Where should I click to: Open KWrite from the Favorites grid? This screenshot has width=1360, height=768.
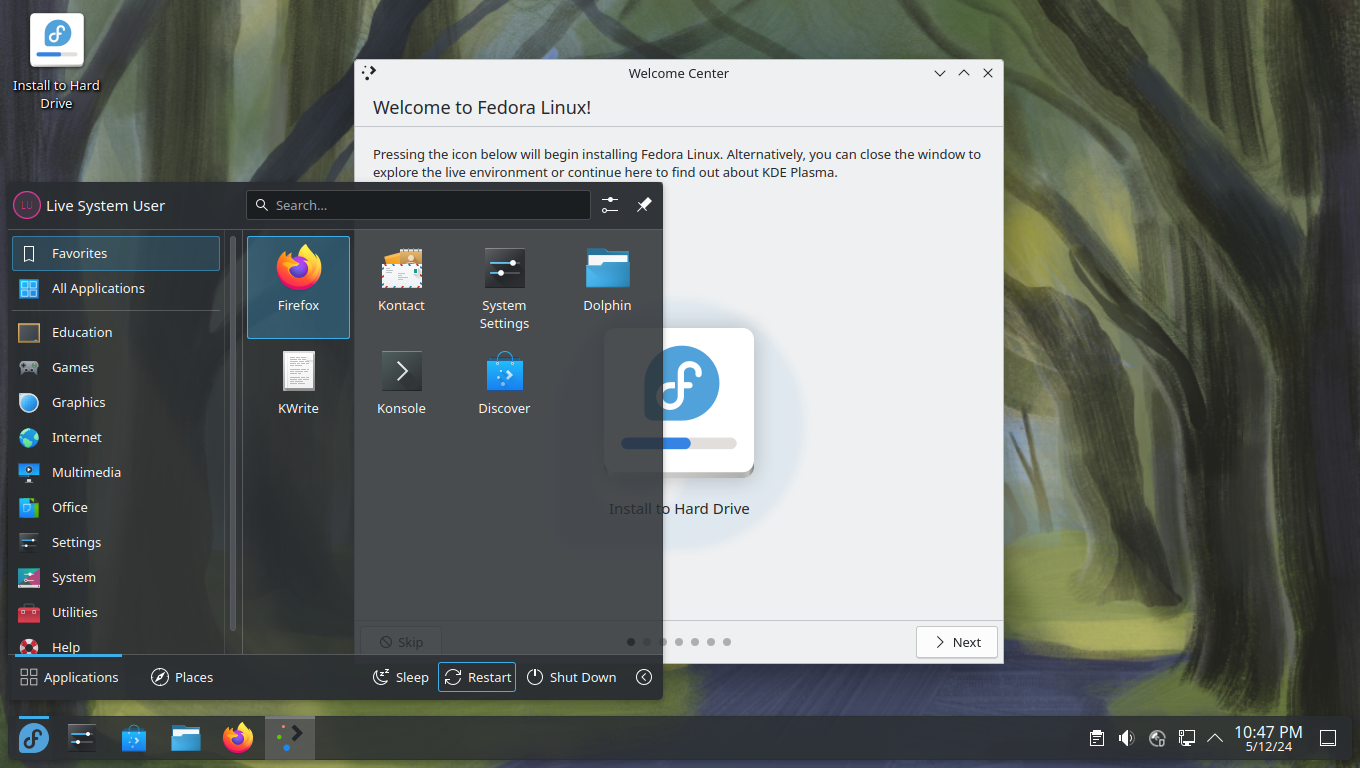298,390
